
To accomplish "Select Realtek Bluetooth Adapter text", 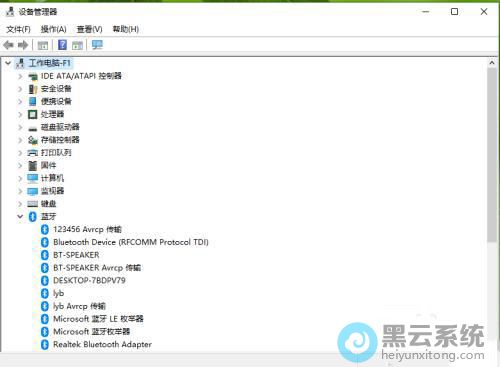I will [102, 344].
